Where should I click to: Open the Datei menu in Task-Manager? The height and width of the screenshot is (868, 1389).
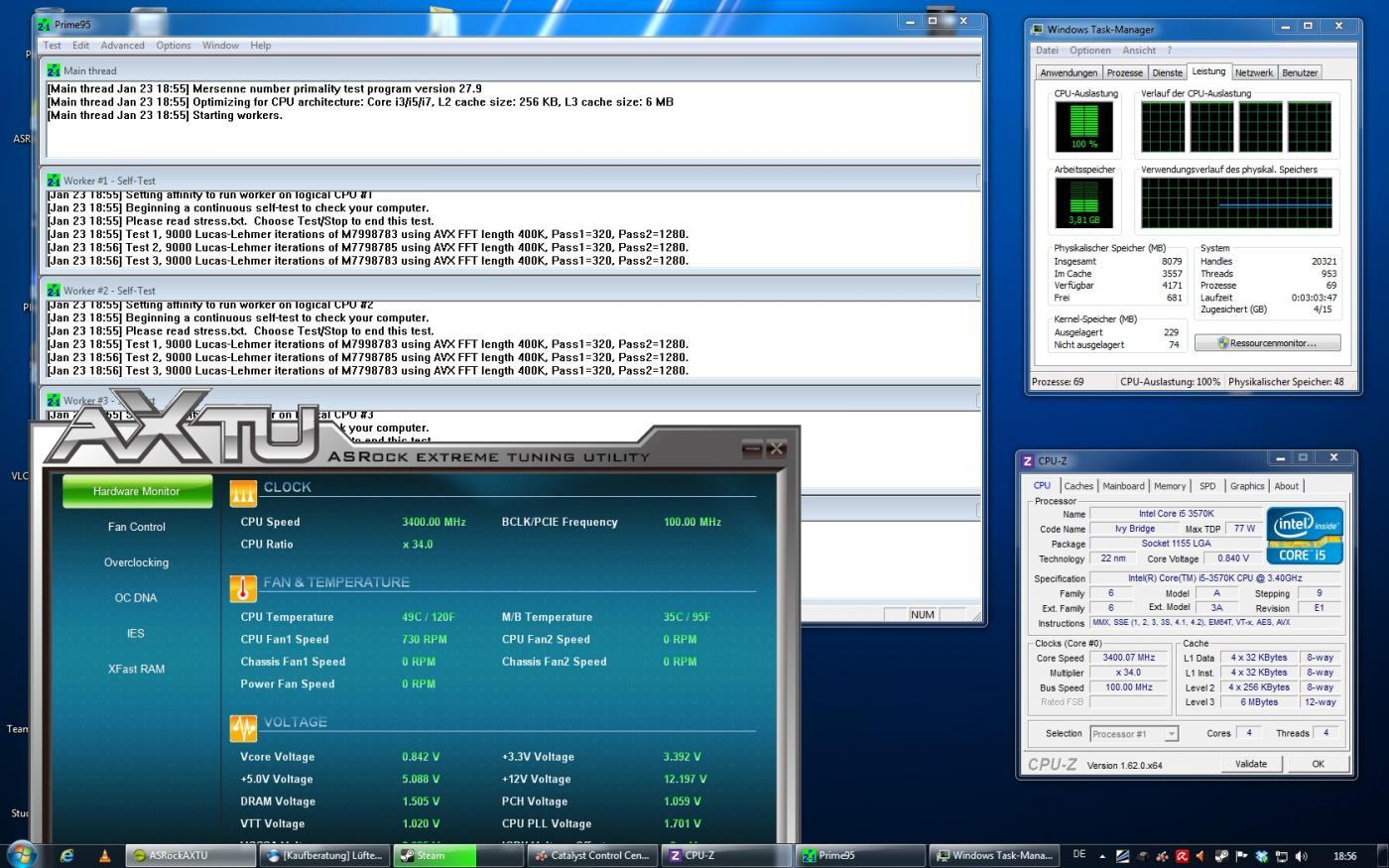1047,51
